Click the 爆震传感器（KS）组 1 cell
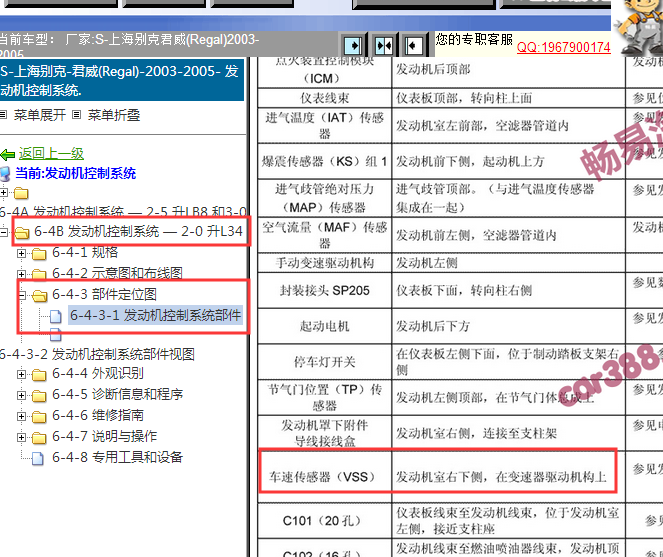Image resolution: width=663 pixels, height=557 pixels. (324, 161)
